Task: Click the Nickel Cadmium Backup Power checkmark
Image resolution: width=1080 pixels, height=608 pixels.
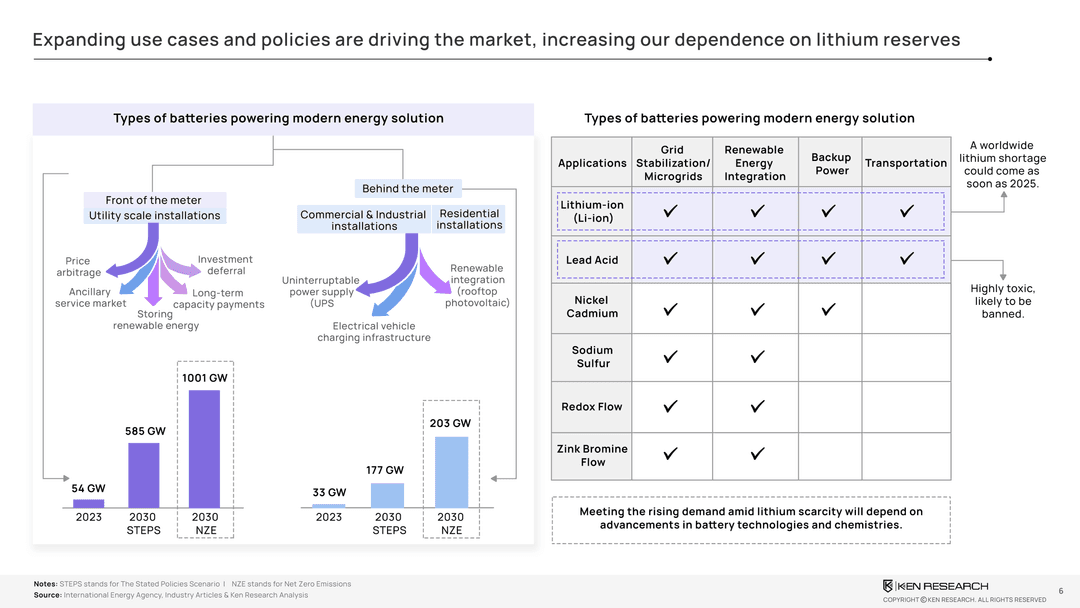Action: pos(829,308)
